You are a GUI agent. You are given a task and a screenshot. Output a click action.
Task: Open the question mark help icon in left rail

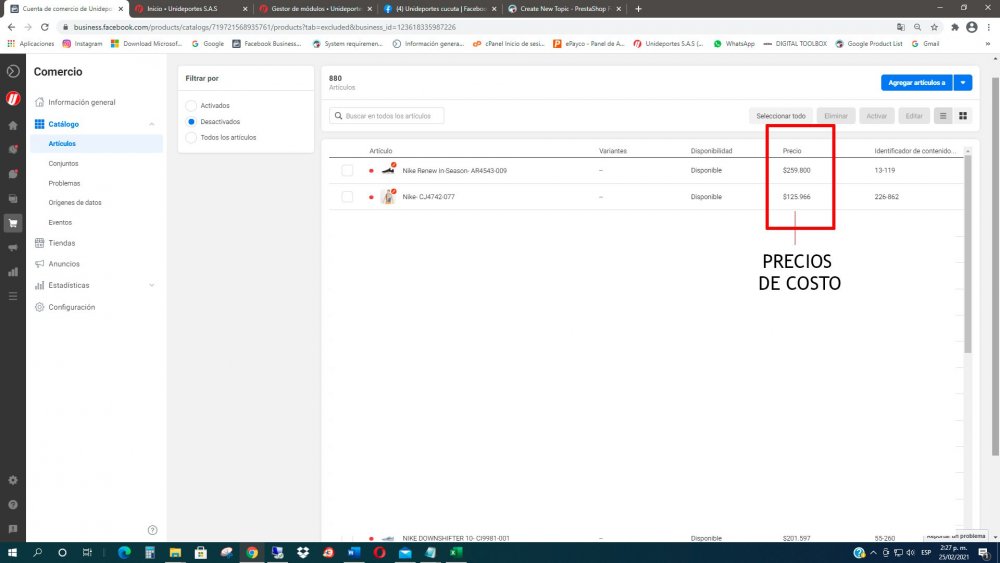13,504
